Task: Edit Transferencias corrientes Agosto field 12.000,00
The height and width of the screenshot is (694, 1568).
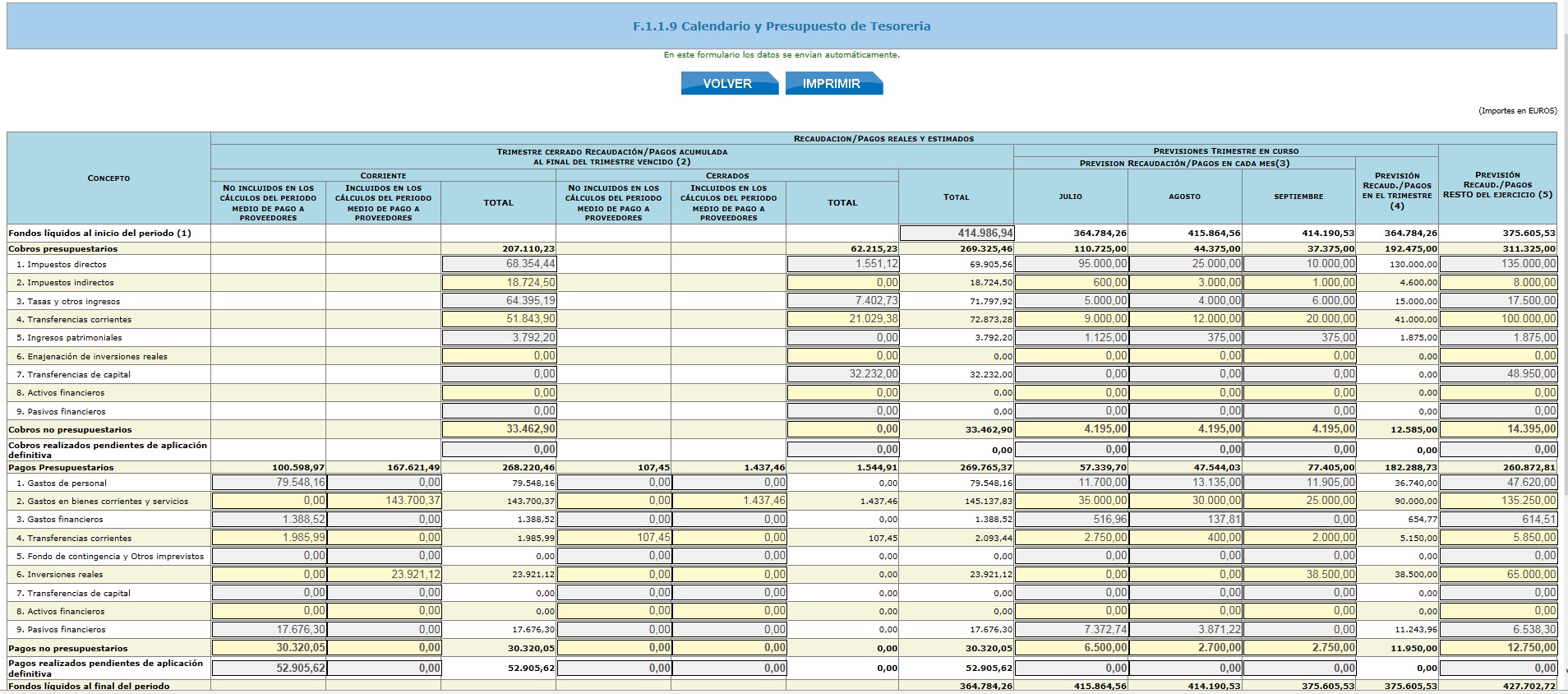Action: pyautogui.click(x=1186, y=319)
